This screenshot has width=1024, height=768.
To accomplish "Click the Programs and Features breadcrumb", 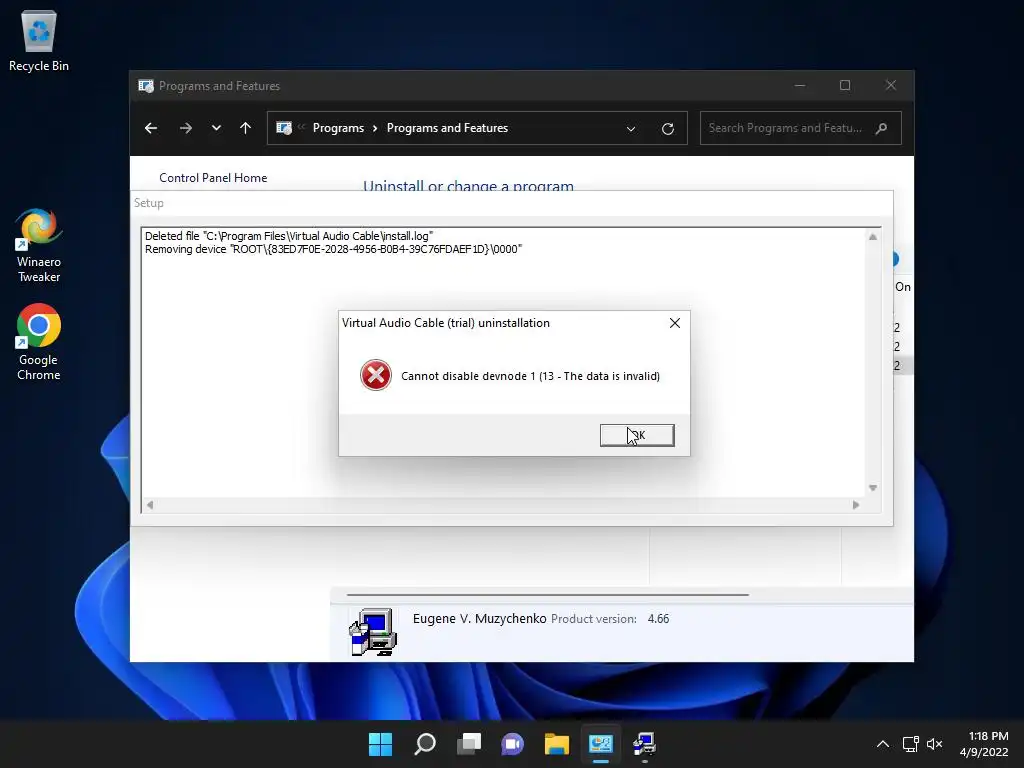I will point(447,128).
